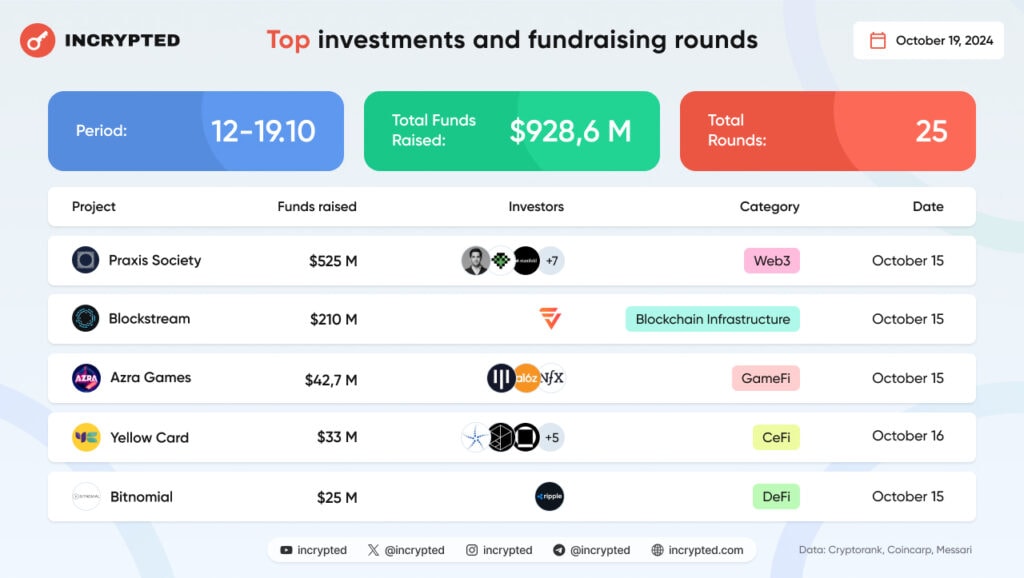Click the Bitnomial project logo
The width and height of the screenshot is (1024, 578).
click(x=86, y=496)
